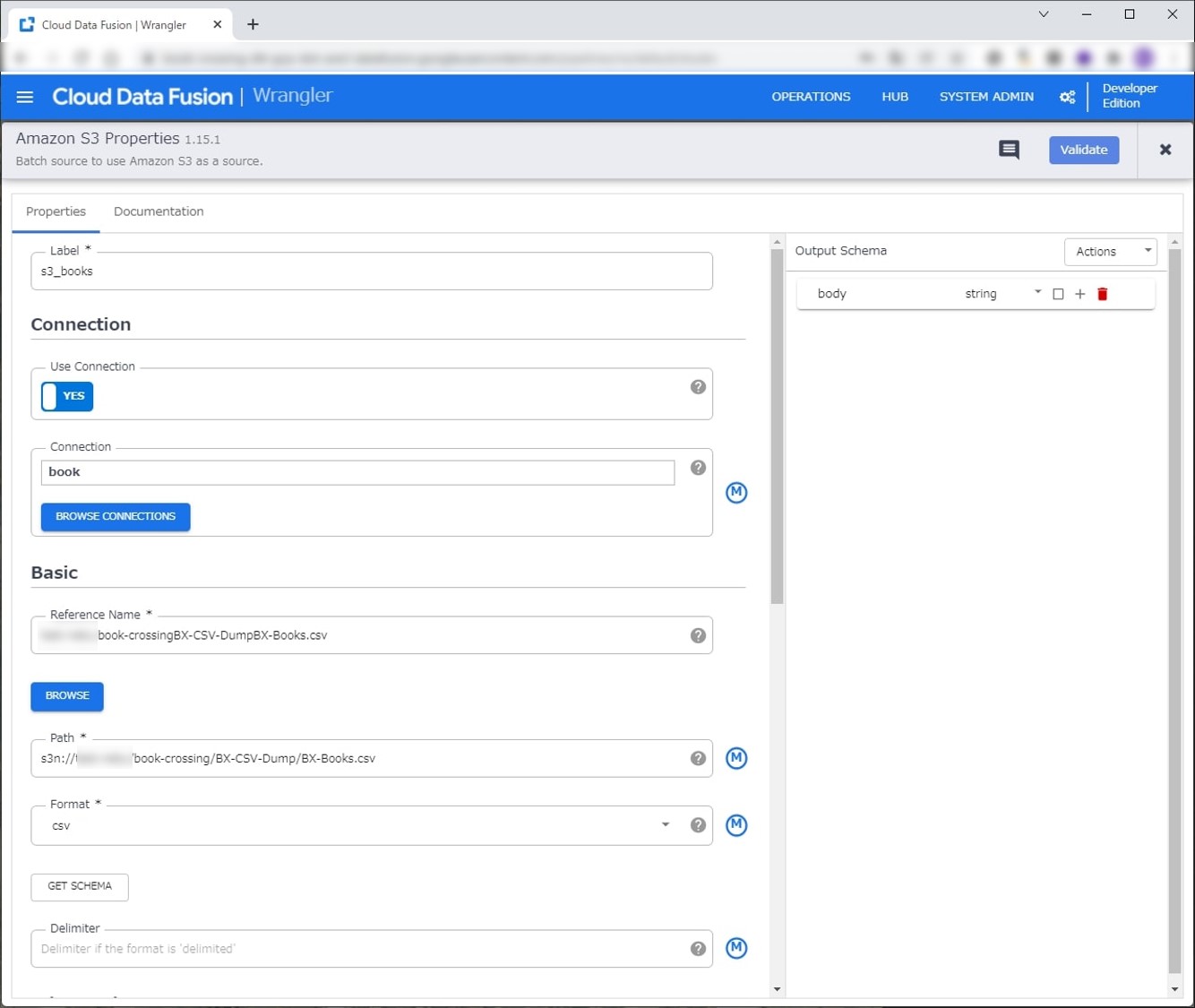Show help for the Connection field

[x=698, y=468]
